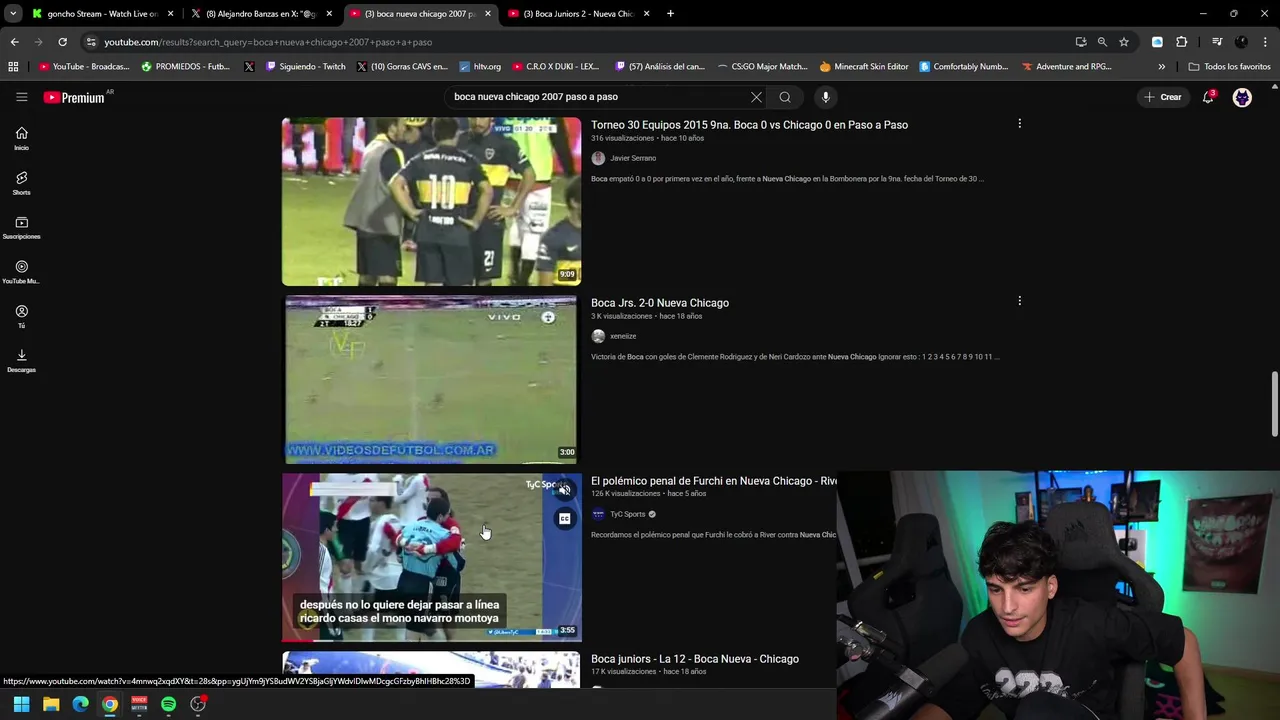Run the search with the magnifier button
This screenshot has width=1280, height=720.
(x=785, y=97)
